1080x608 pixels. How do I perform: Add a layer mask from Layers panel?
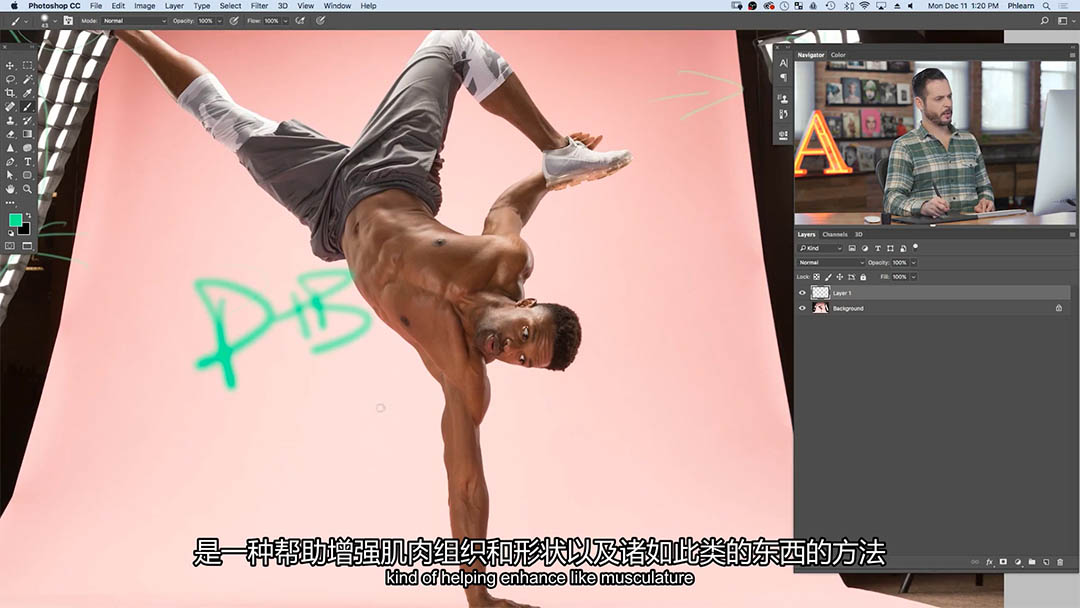(1003, 562)
